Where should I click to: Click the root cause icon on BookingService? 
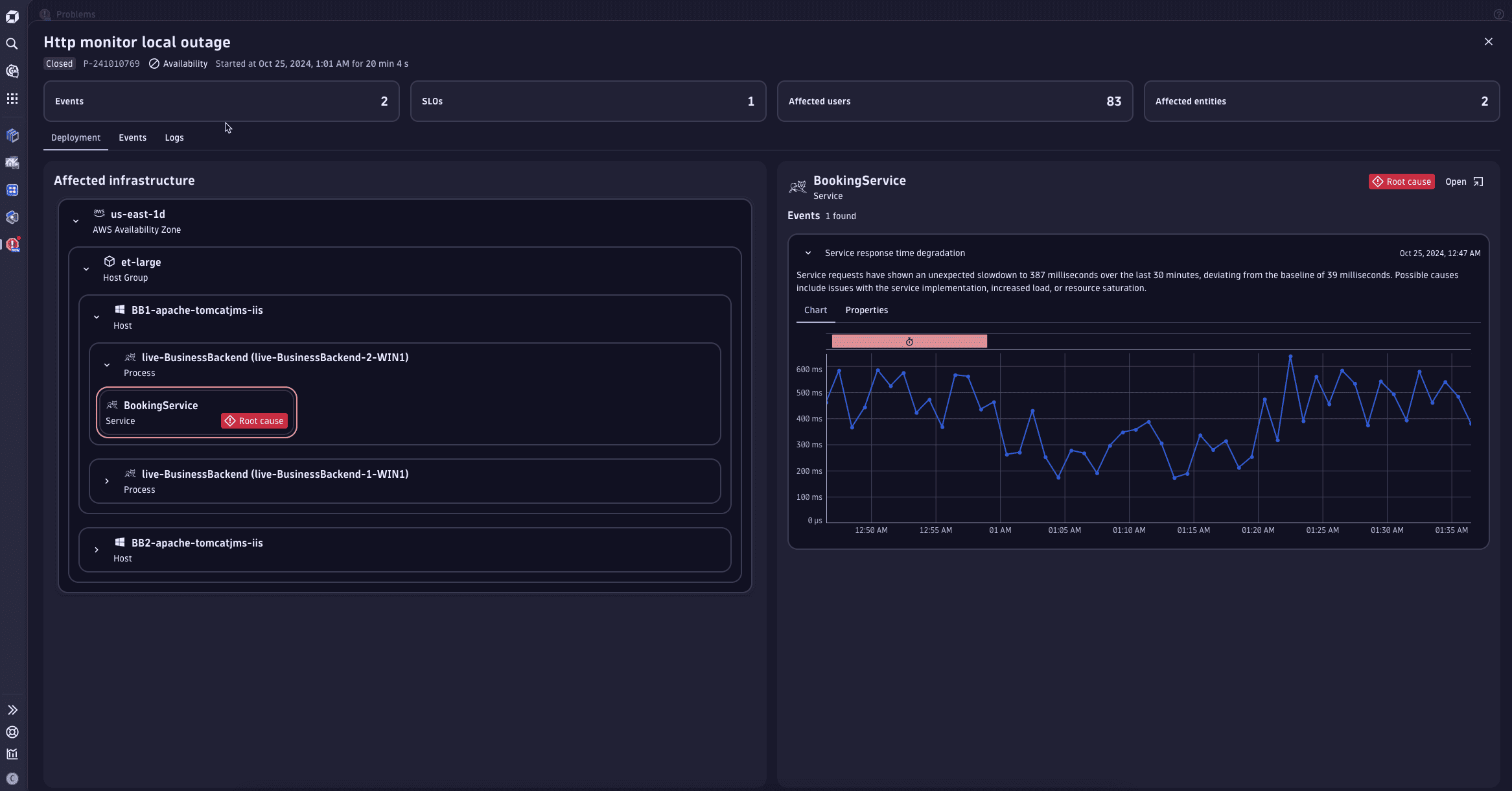(230, 420)
